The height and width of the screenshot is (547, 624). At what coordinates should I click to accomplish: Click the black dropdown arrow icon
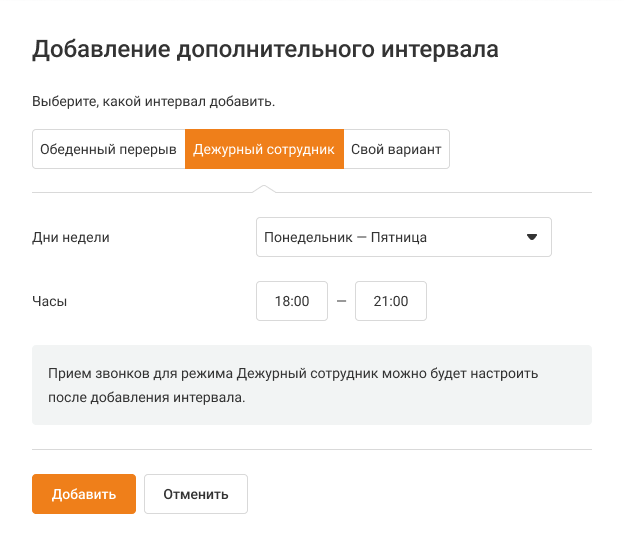coord(532,237)
